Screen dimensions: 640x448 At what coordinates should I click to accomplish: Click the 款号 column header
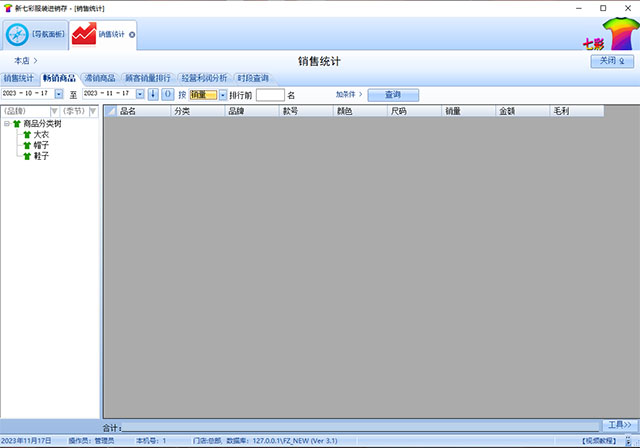[x=306, y=111]
